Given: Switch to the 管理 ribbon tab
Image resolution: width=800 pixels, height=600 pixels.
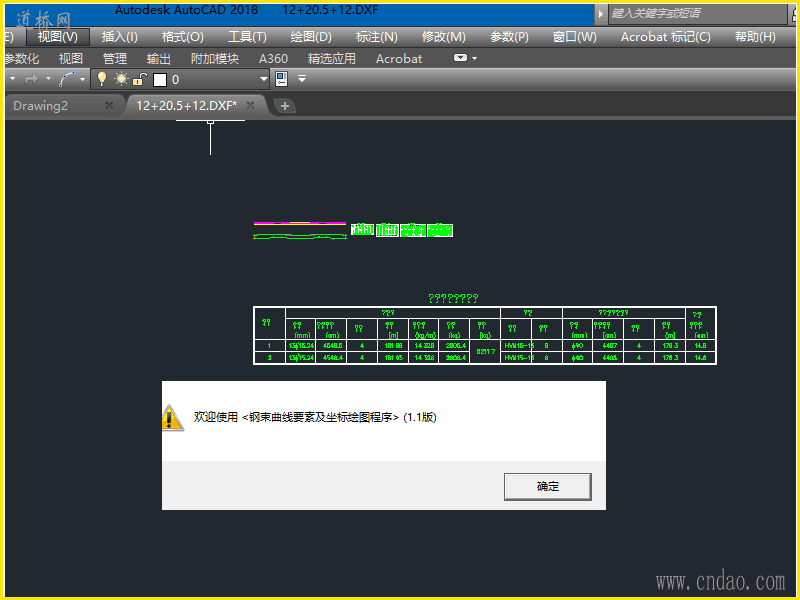Looking at the screenshot, I should tap(115, 59).
